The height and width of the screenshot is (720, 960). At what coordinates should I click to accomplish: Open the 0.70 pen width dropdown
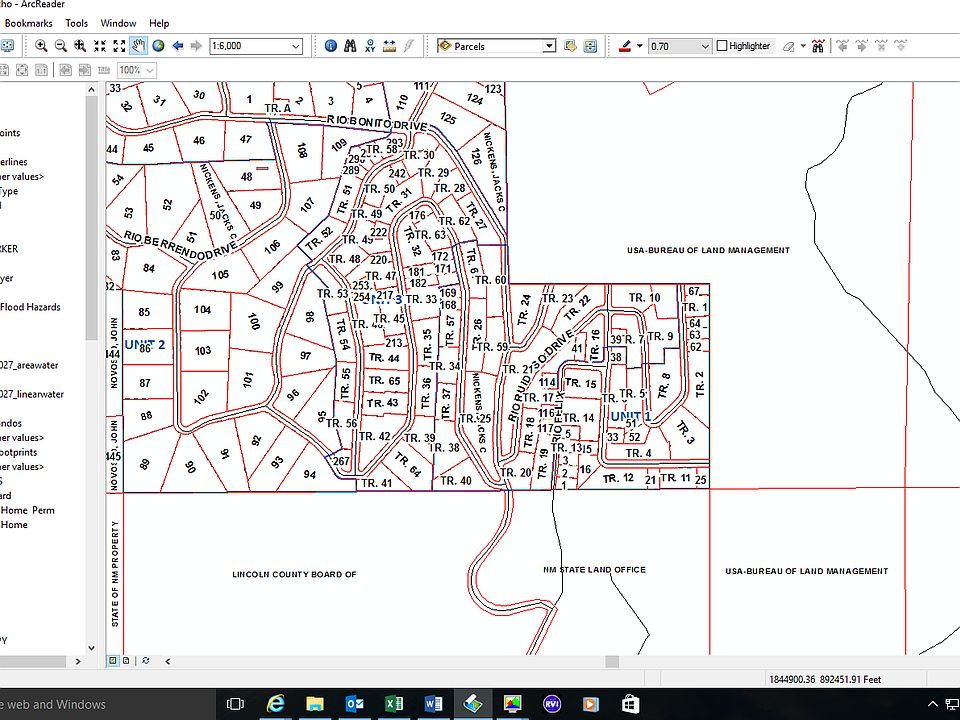706,46
